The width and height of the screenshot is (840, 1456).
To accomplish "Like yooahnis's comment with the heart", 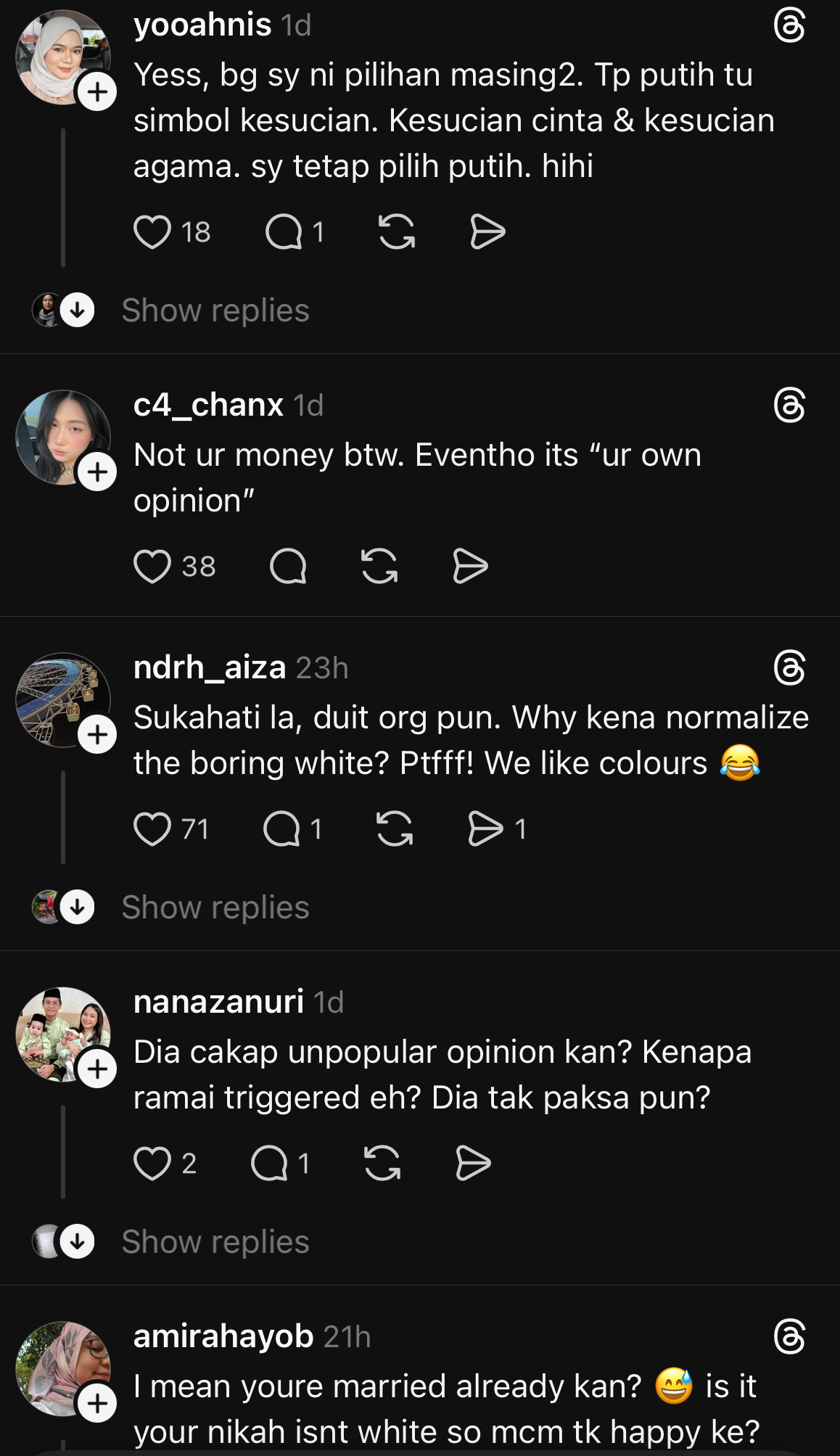I will 152,232.
